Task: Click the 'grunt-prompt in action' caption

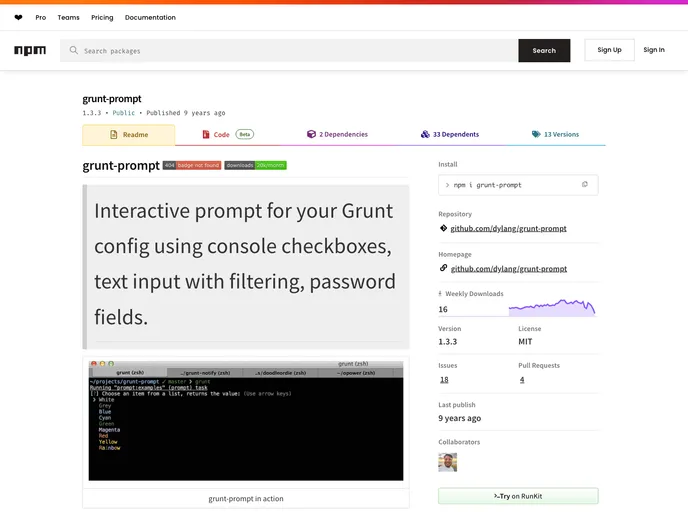Action: 246,499
